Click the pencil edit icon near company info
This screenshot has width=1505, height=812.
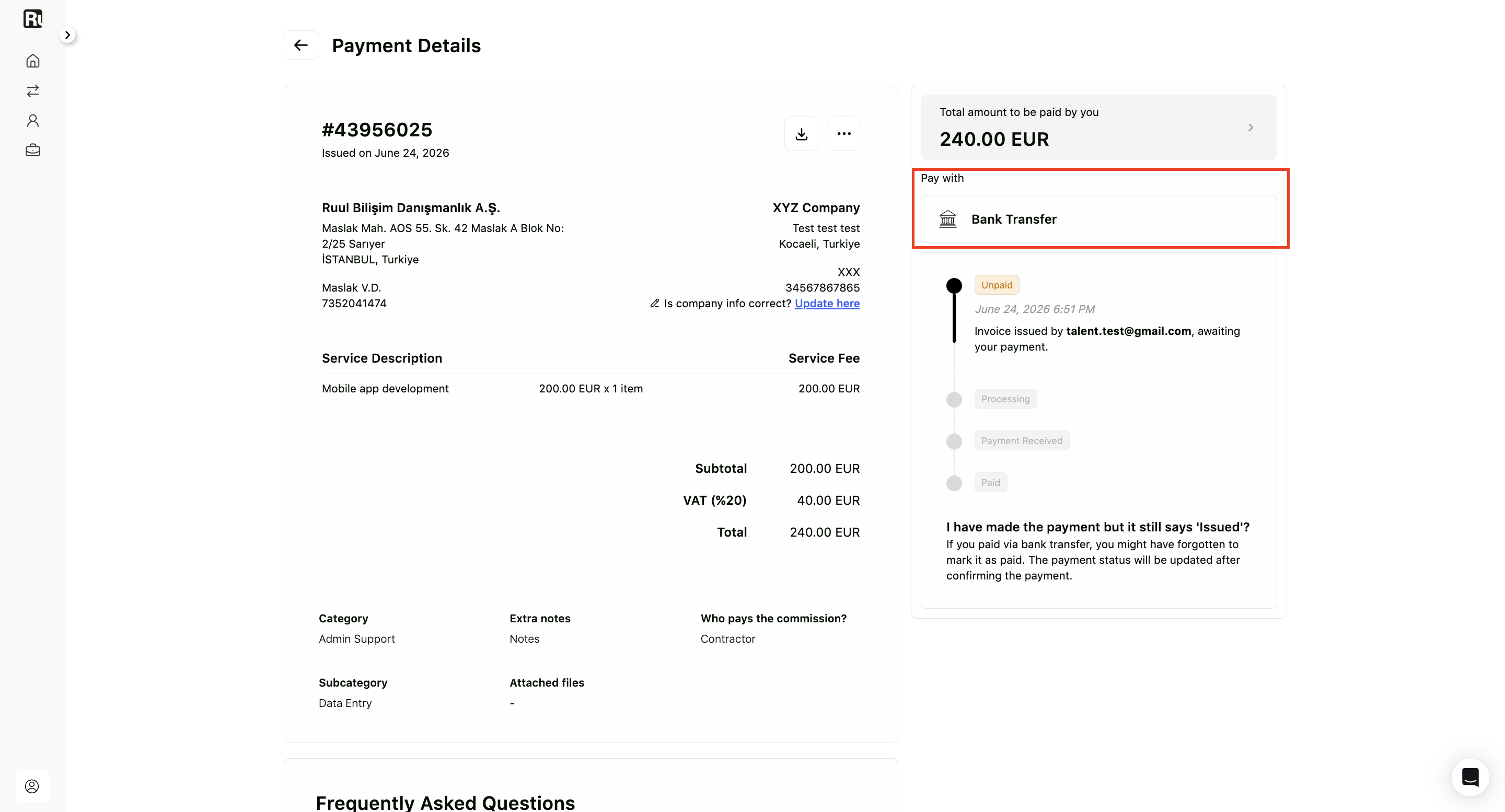[655, 303]
